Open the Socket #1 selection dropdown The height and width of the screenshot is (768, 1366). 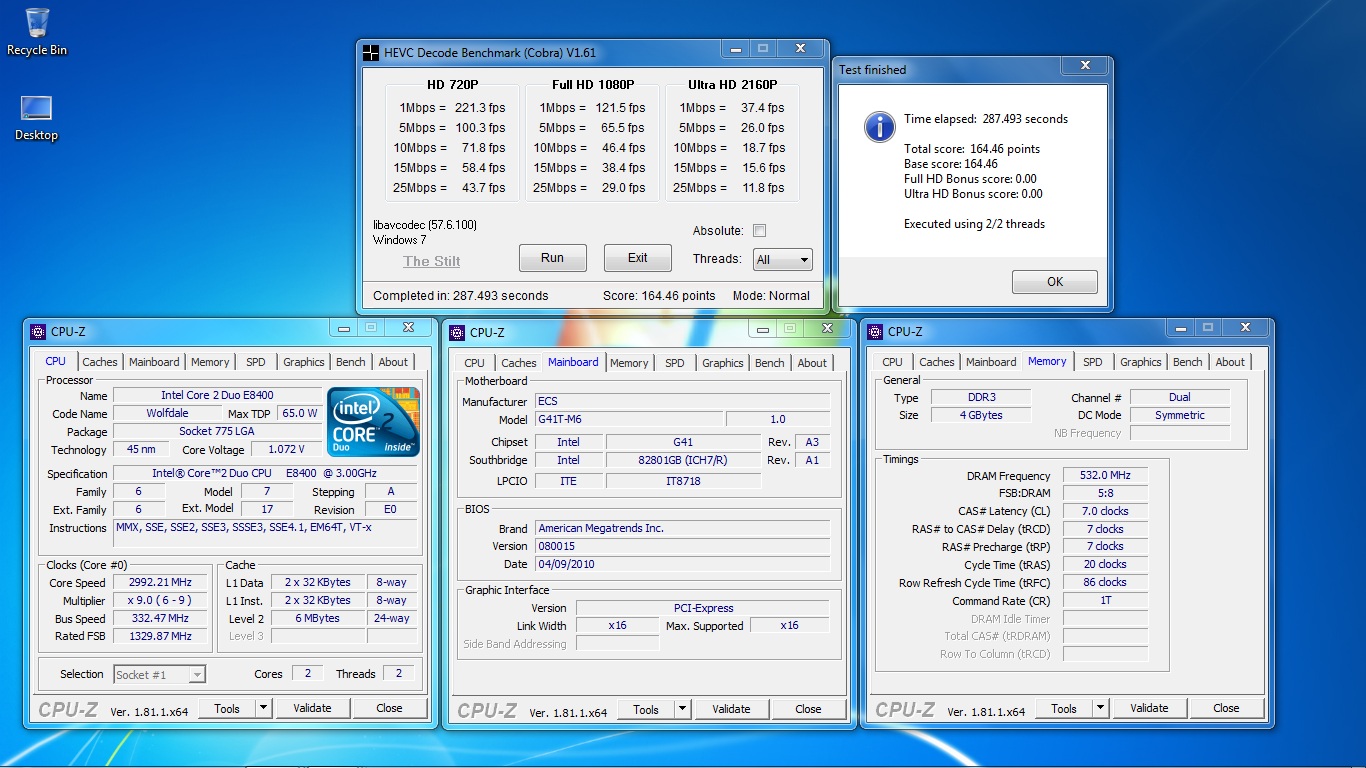160,675
